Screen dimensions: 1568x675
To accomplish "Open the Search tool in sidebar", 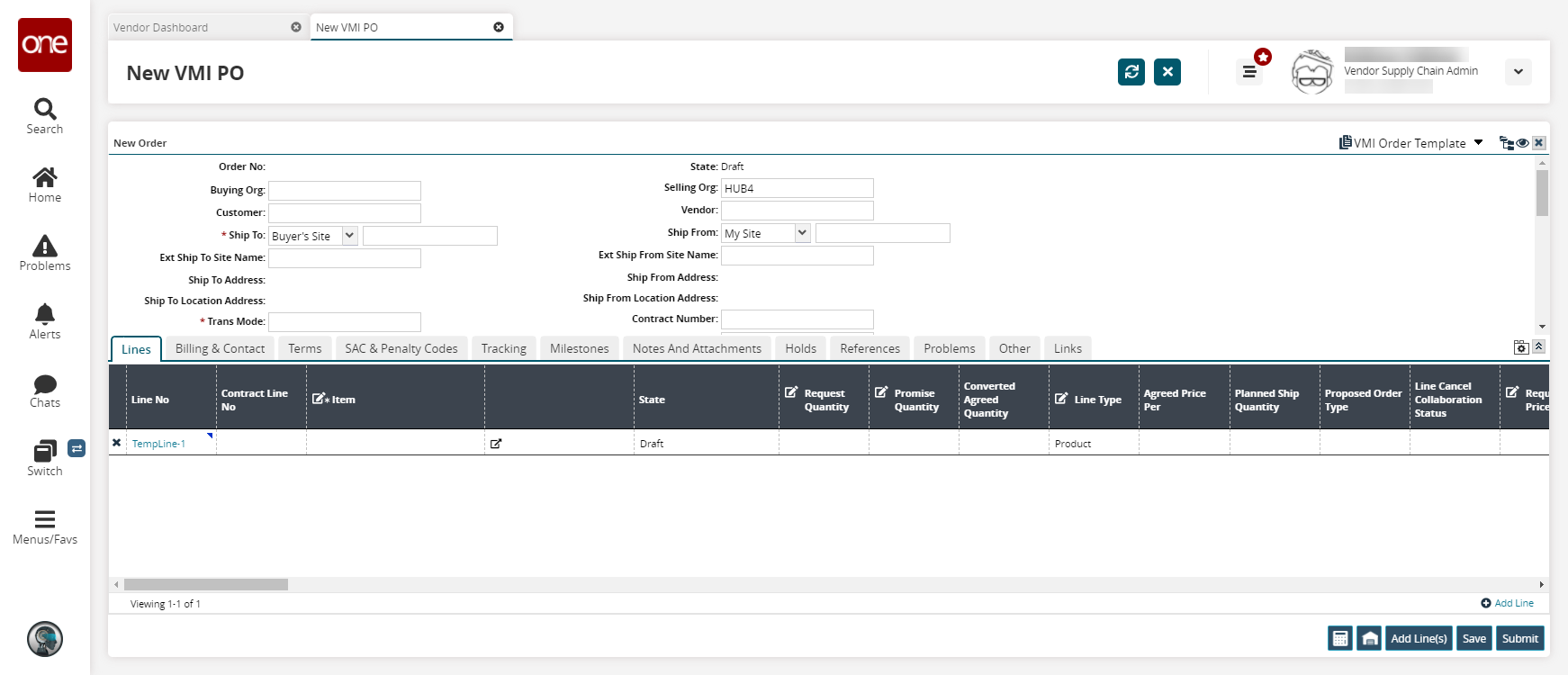I will point(44,116).
